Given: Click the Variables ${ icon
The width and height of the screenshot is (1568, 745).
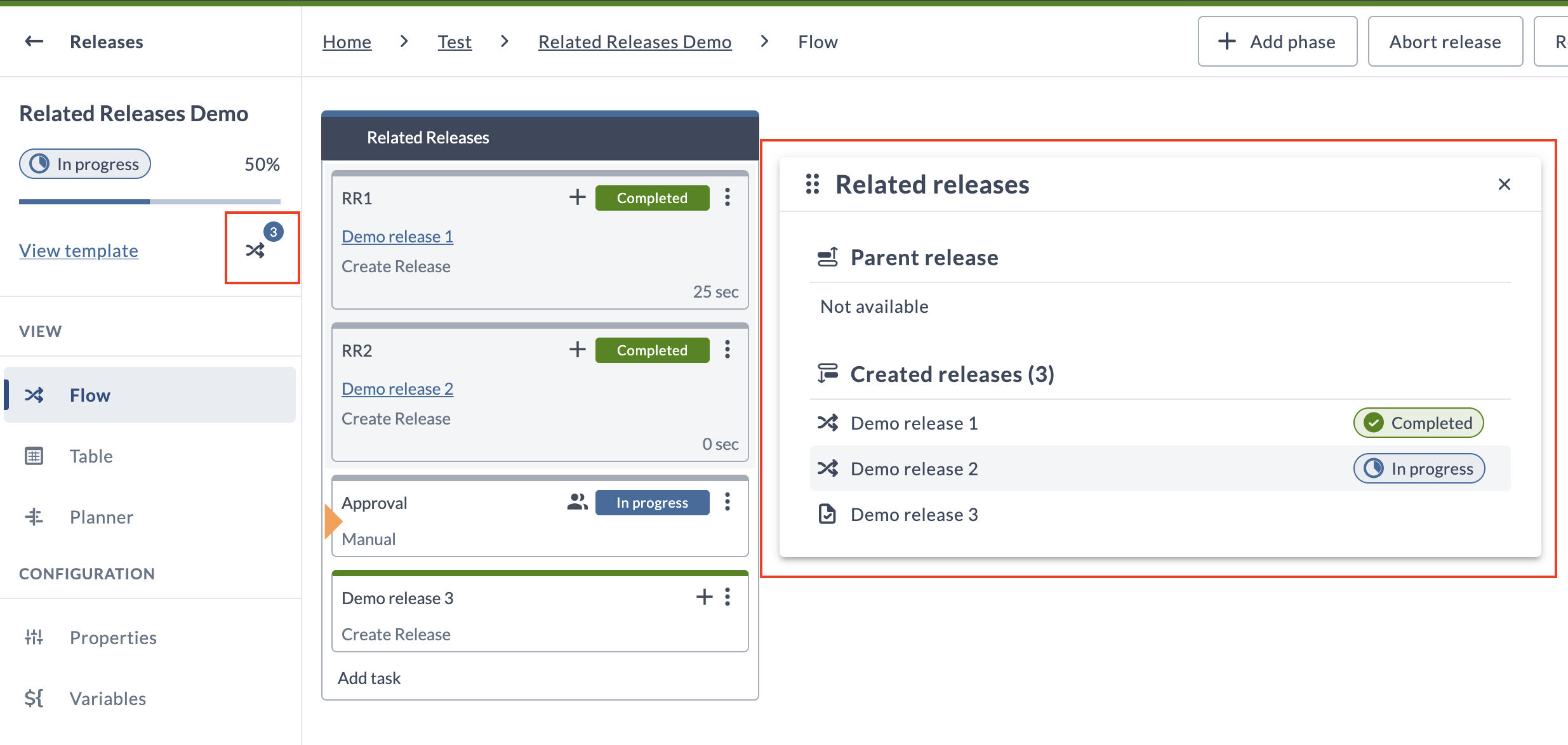Looking at the screenshot, I should (x=34, y=698).
